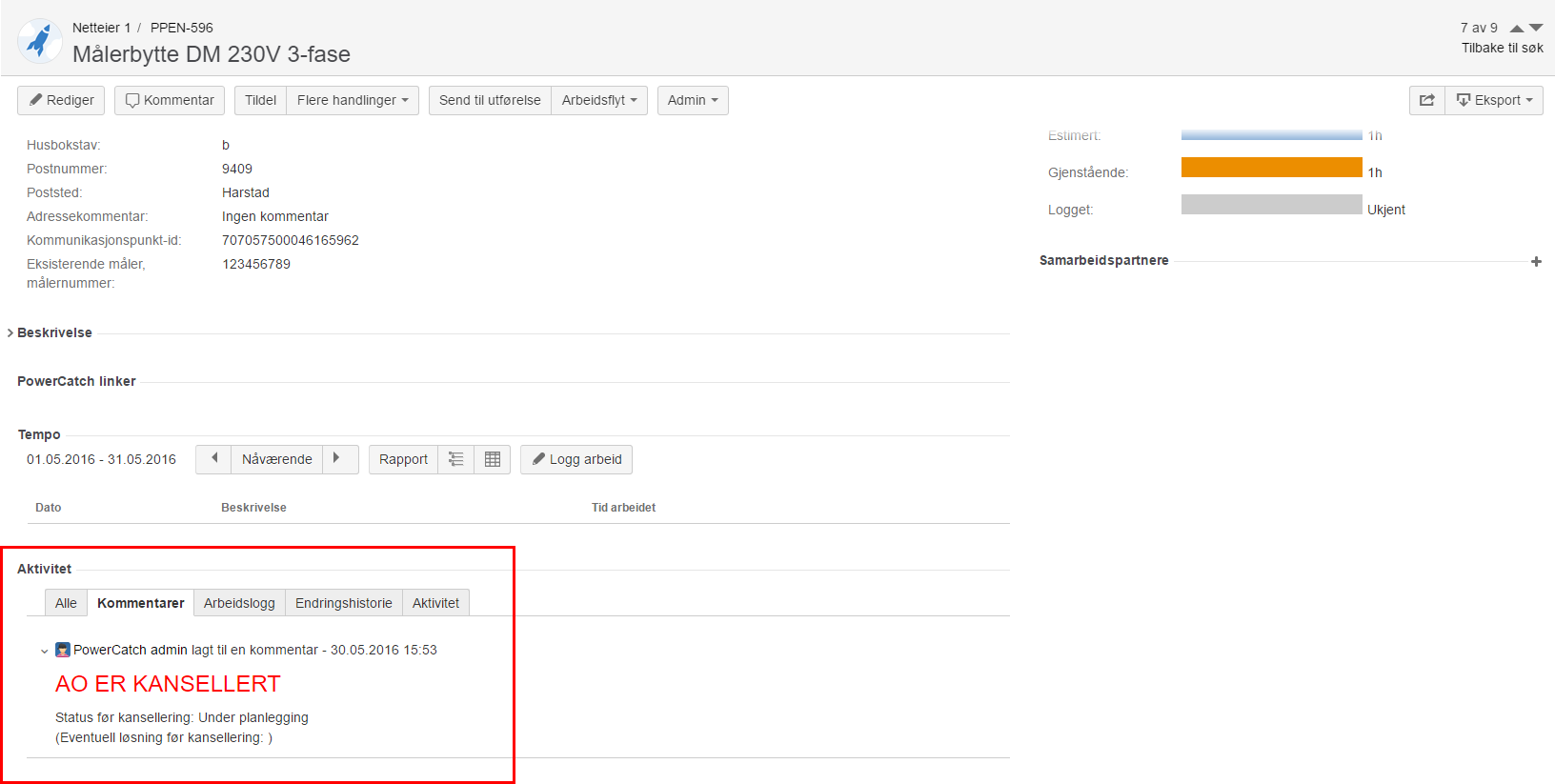Click the orange Gjenstående progress bar
The width and height of the screenshot is (1555, 784).
pyautogui.click(x=1271, y=168)
